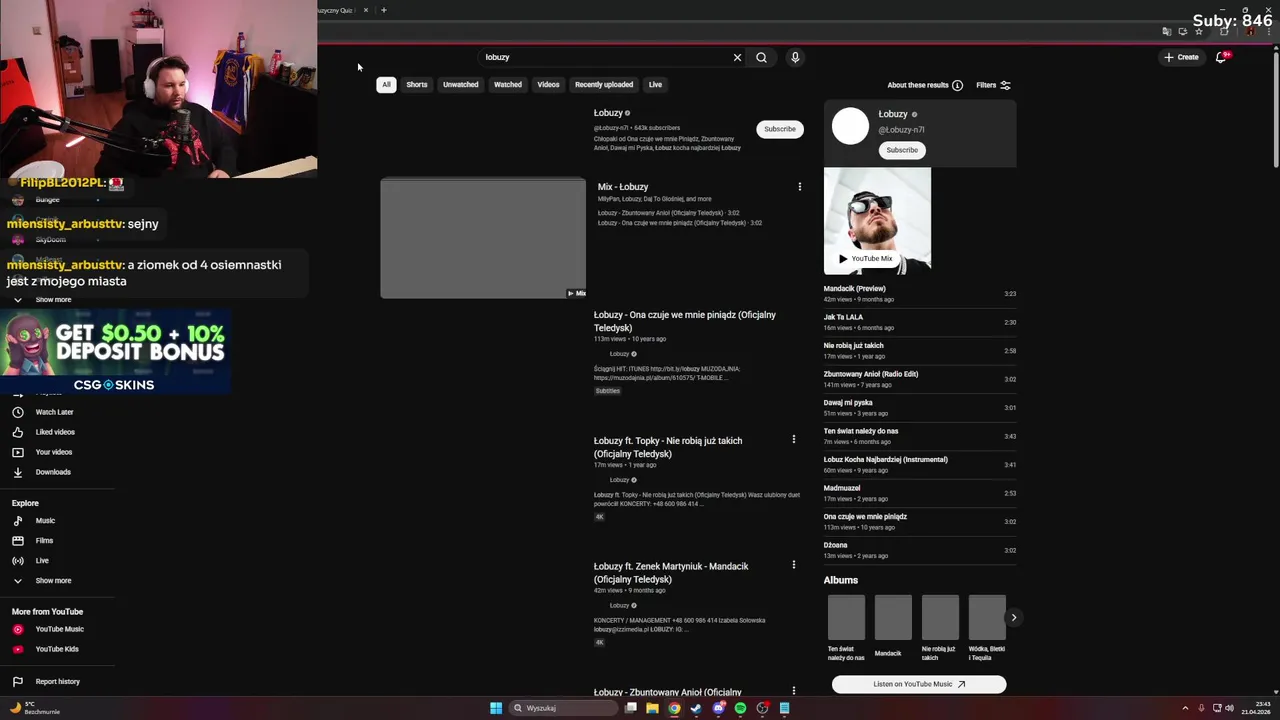Show hidden tray icons chevron
Viewport: 1280px width, 720px height.
pos(1185,708)
